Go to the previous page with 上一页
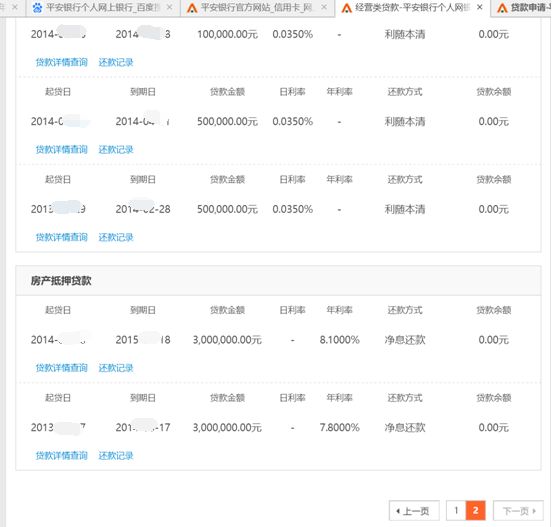The height and width of the screenshot is (527, 554). pyautogui.click(x=414, y=511)
